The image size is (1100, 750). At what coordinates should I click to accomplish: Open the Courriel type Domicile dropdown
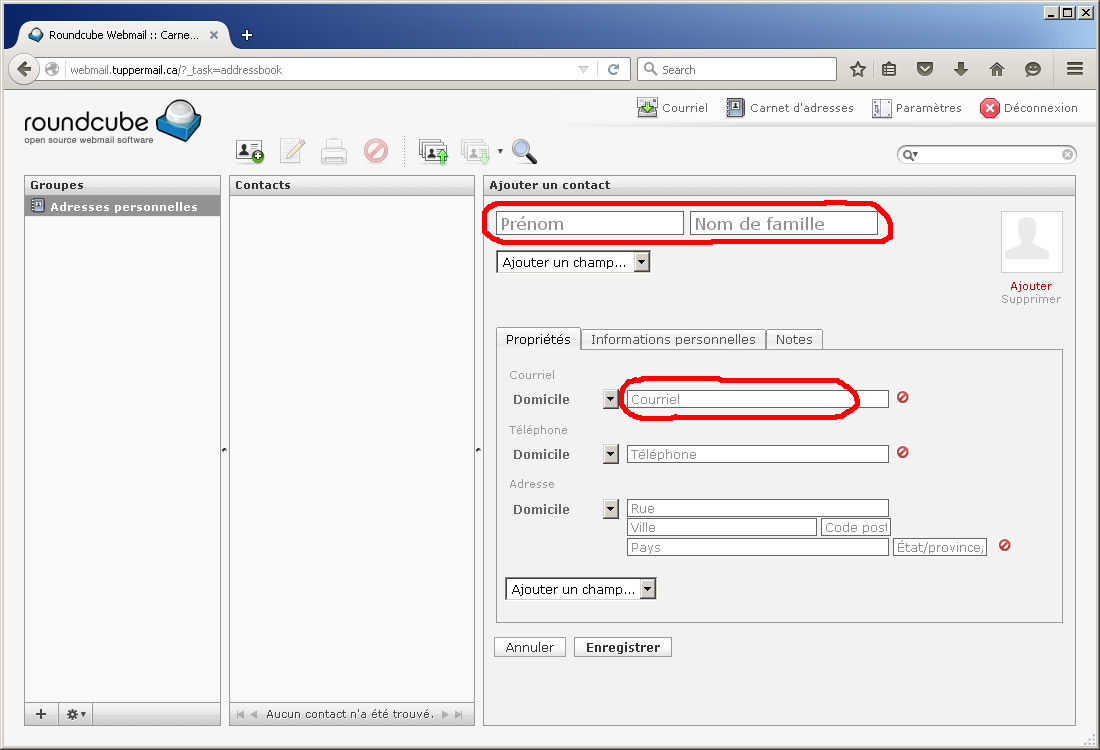[611, 399]
